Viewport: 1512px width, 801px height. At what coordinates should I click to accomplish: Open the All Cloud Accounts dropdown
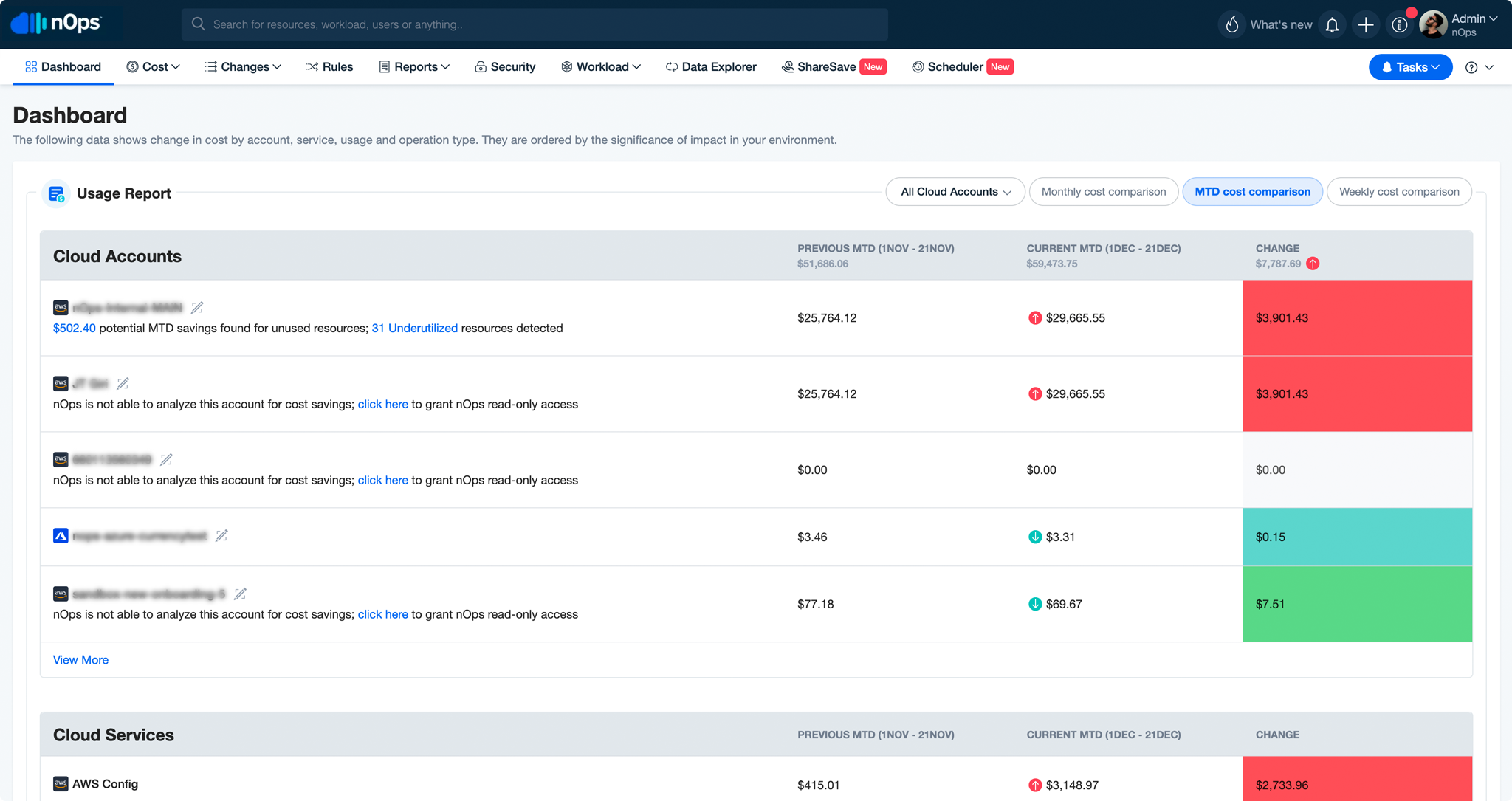955,191
